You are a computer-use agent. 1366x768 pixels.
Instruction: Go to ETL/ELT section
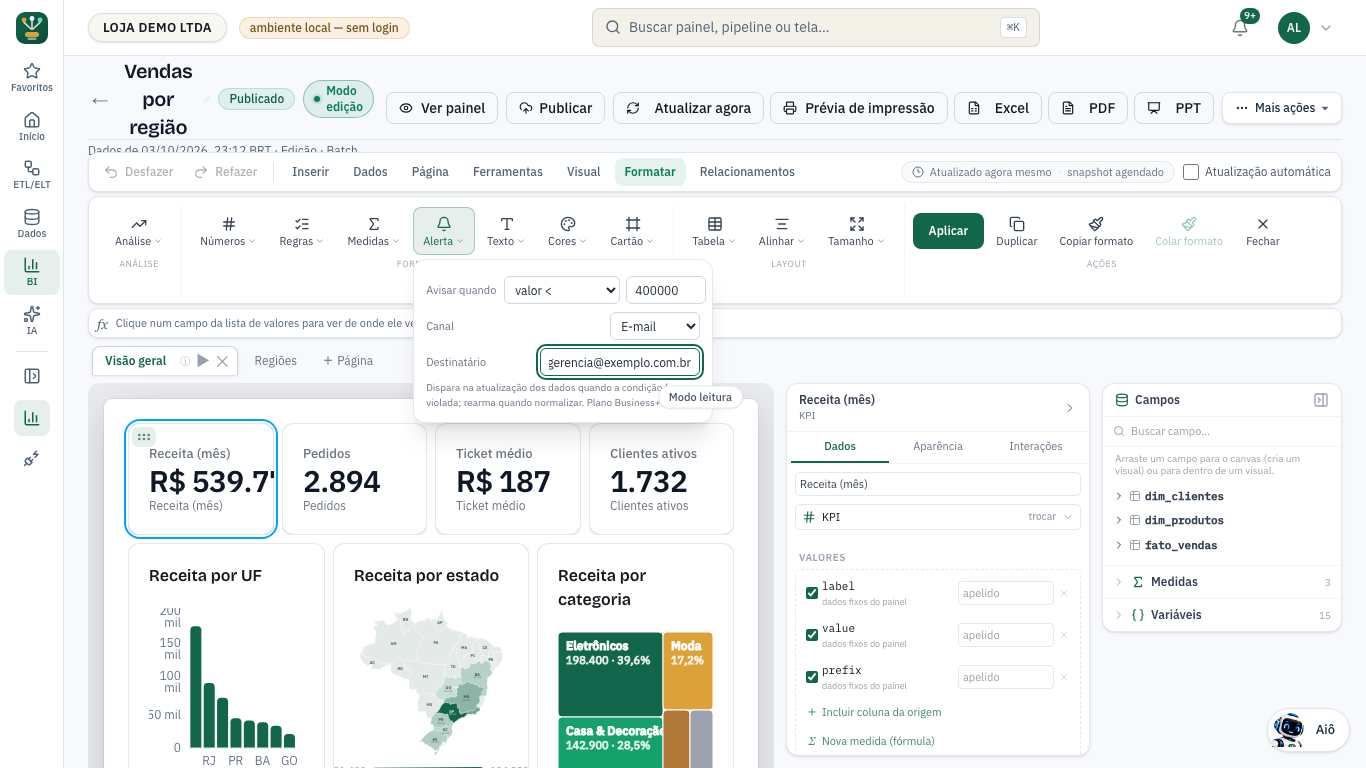(32, 175)
